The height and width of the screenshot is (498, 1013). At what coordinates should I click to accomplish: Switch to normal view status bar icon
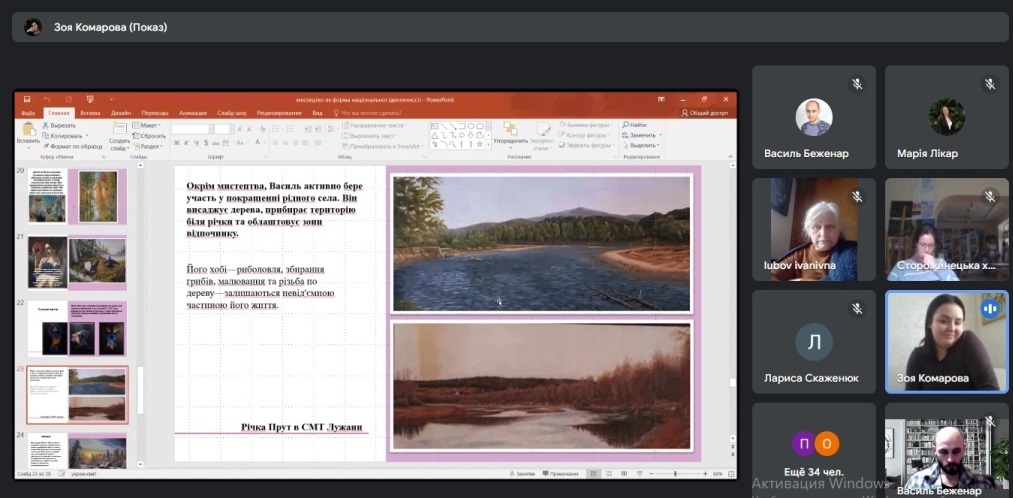[592, 473]
